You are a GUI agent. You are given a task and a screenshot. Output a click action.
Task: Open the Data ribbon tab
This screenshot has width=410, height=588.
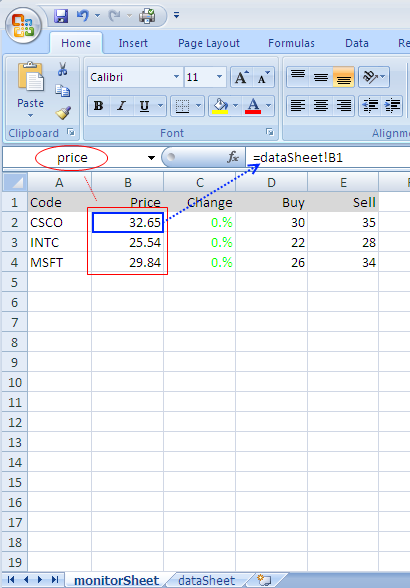coord(357,43)
